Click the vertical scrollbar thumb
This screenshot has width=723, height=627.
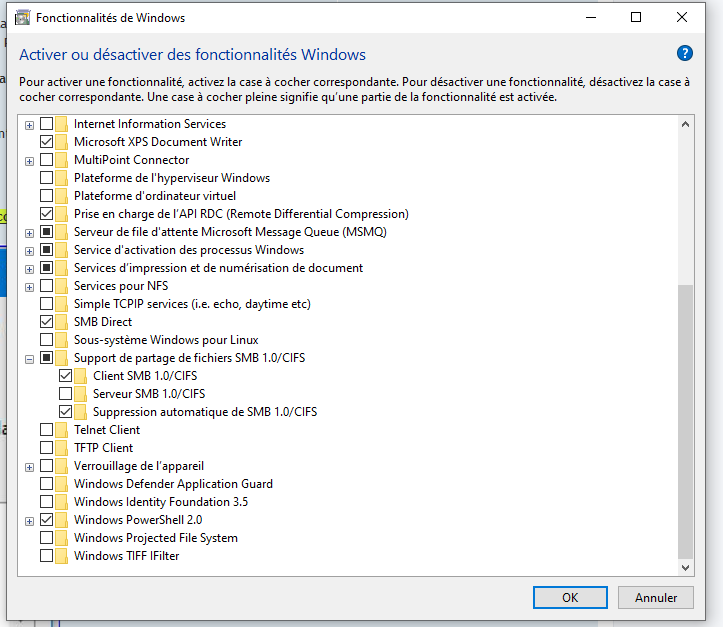pyautogui.click(x=685, y=421)
